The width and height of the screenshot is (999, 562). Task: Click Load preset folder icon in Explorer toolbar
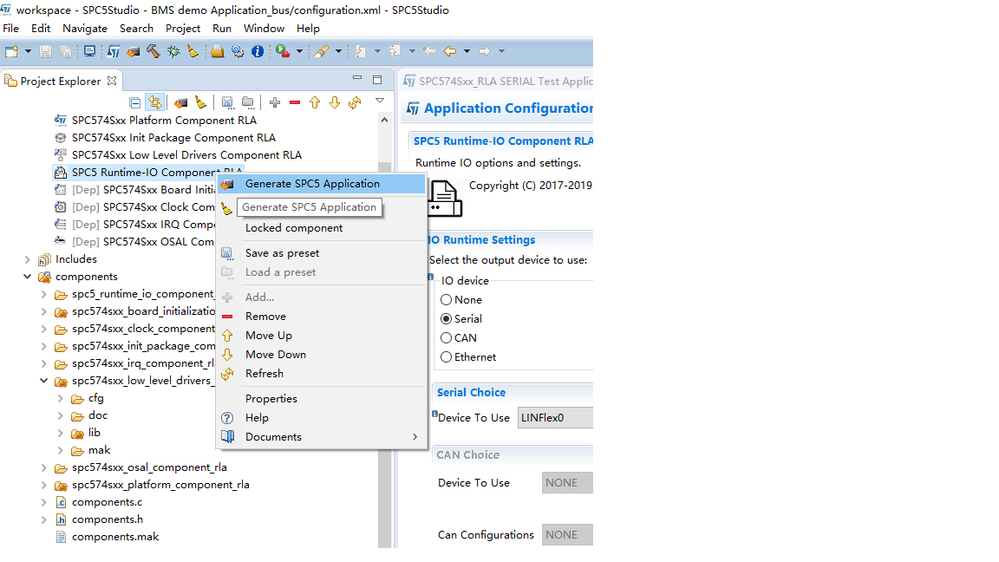[x=247, y=103]
